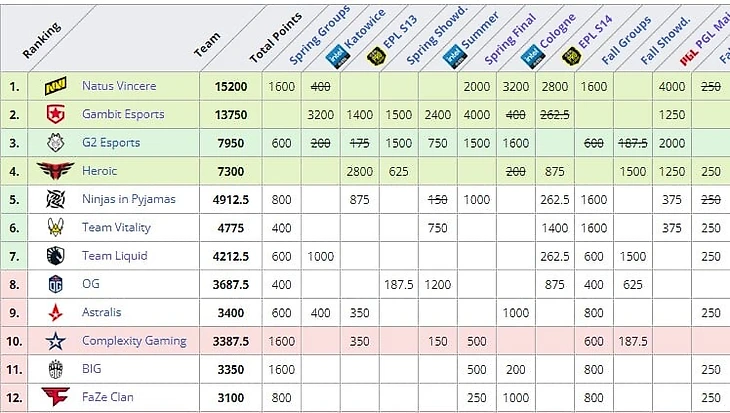Select Ninjas in Pyjamas total 4912.5
The height and width of the screenshot is (413, 730).
[x=231, y=200]
